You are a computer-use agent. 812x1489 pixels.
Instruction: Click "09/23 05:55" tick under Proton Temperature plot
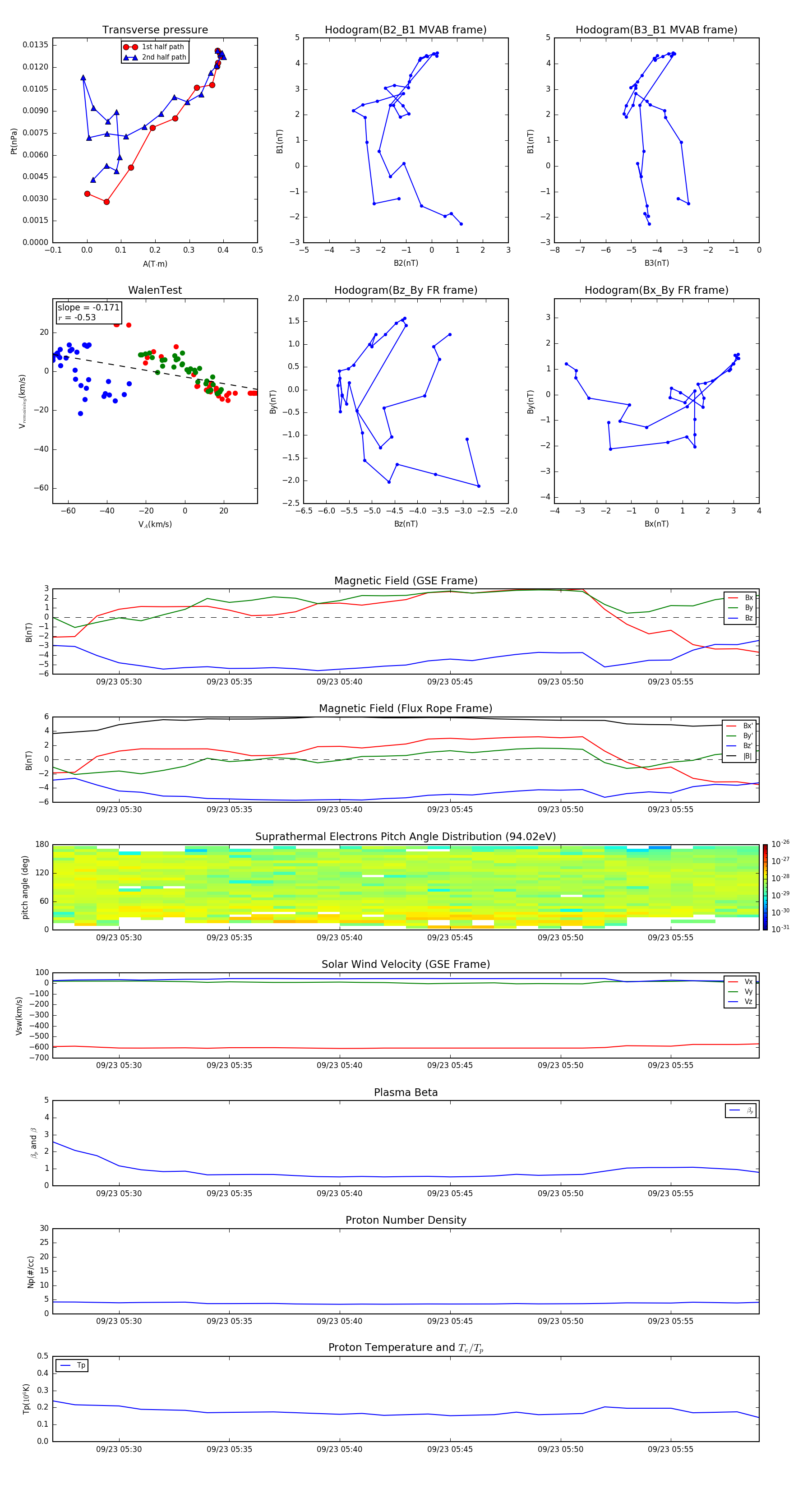click(x=670, y=1449)
